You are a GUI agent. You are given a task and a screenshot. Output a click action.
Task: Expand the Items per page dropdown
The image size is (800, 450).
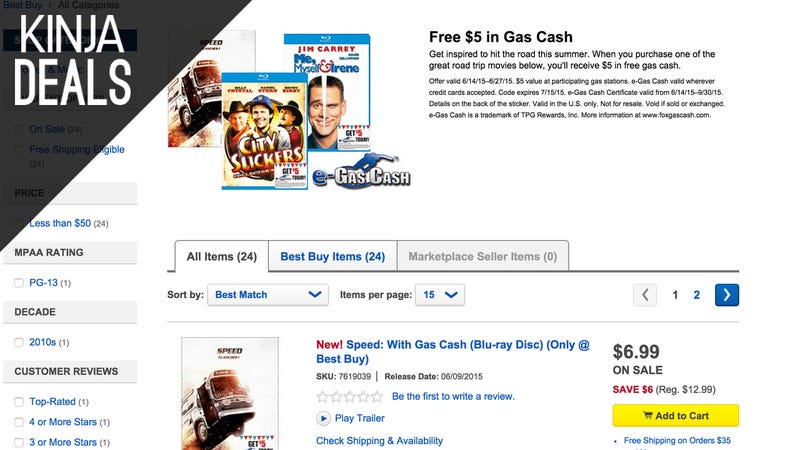[440, 295]
